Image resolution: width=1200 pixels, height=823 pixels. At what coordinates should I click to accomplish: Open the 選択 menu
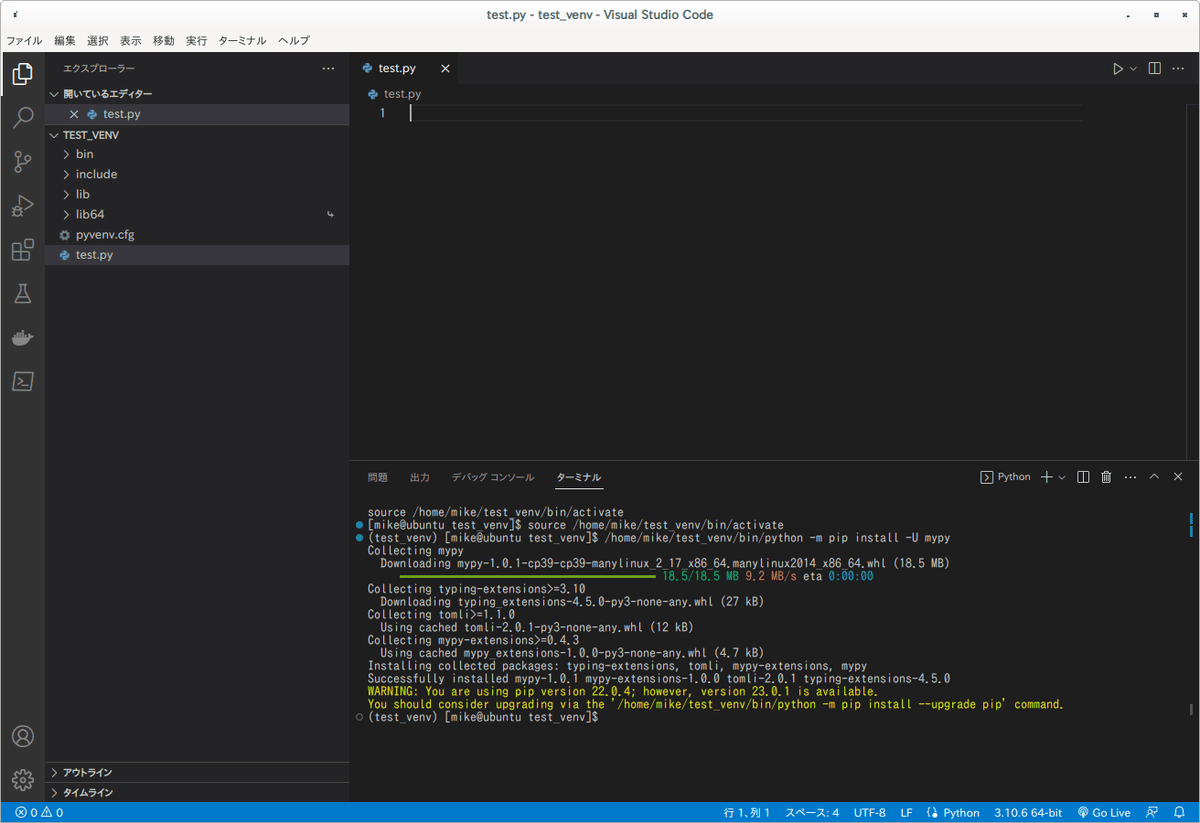point(98,41)
